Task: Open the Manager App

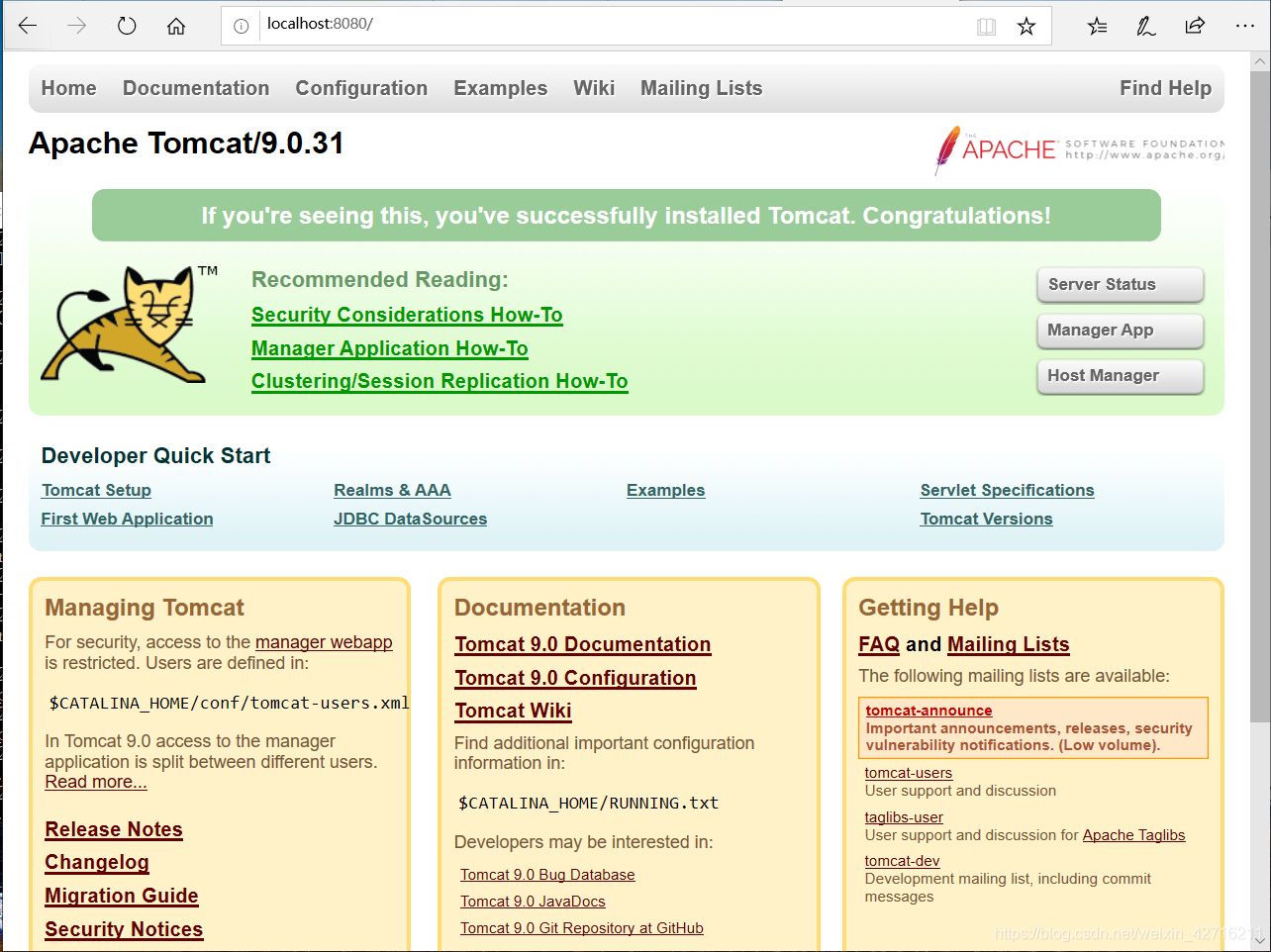Action: point(1120,331)
